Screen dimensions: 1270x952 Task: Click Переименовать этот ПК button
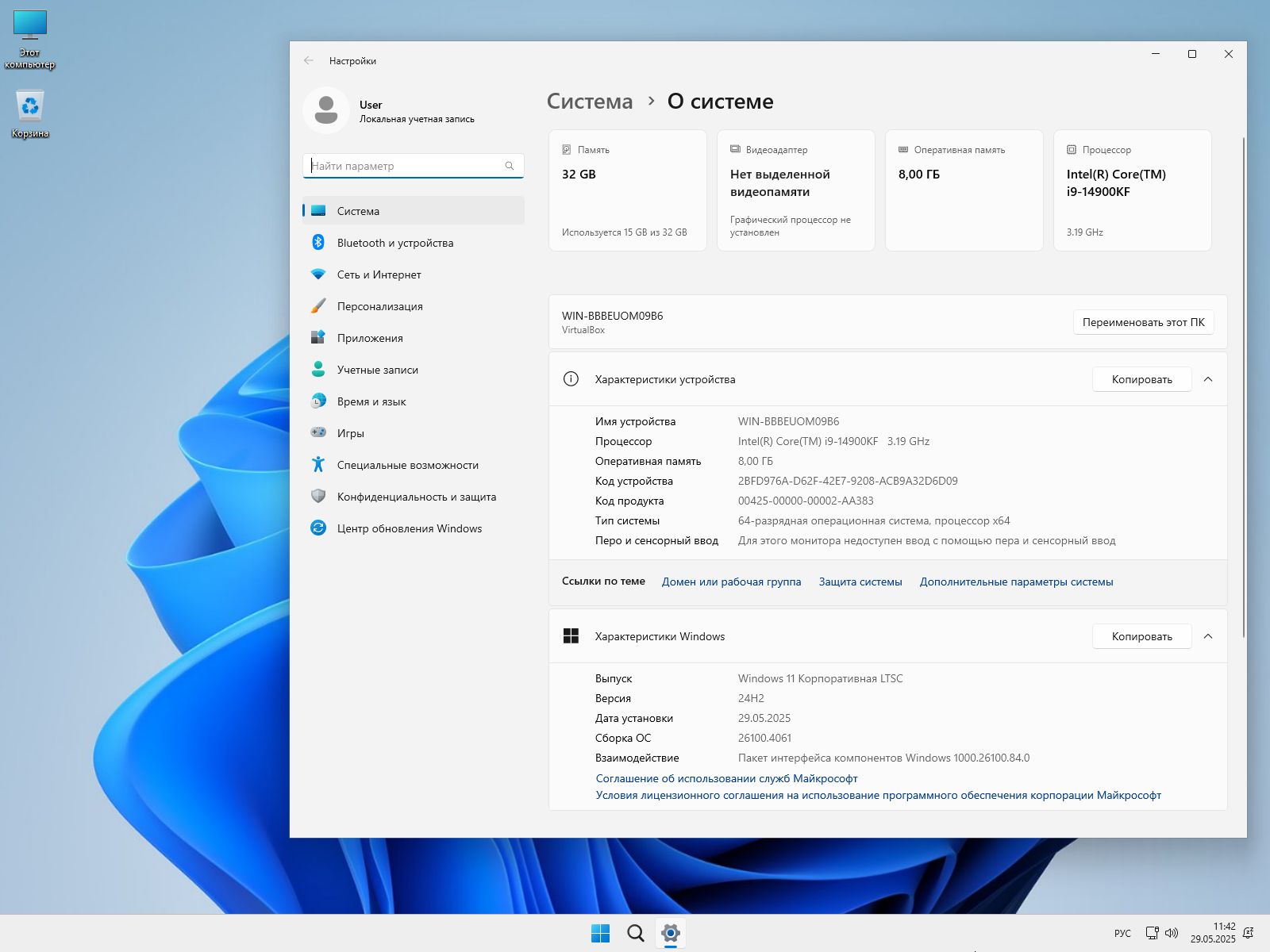pos(1143,322)
